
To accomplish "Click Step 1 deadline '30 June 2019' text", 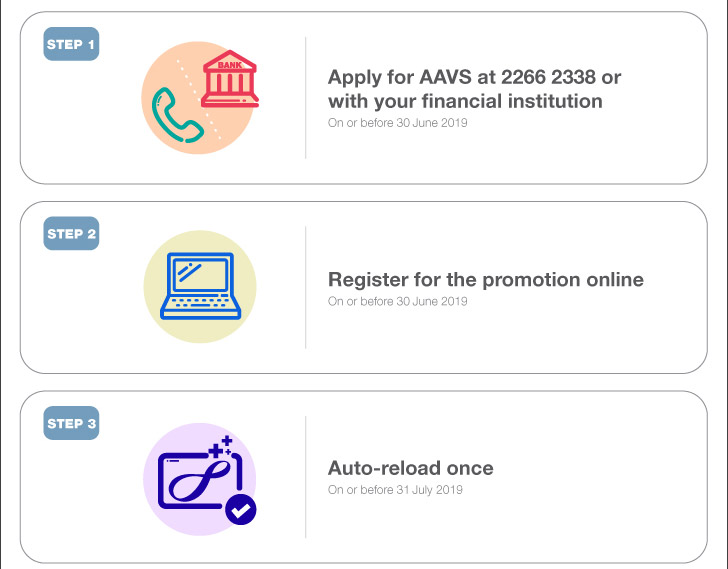I will [432, 123].
